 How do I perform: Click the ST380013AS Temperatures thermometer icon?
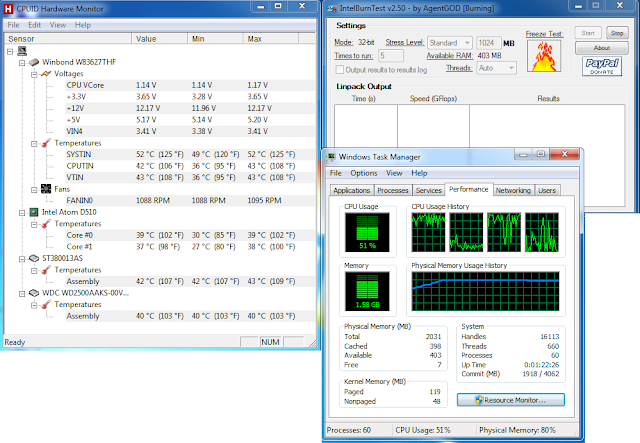tap(46, 270)
